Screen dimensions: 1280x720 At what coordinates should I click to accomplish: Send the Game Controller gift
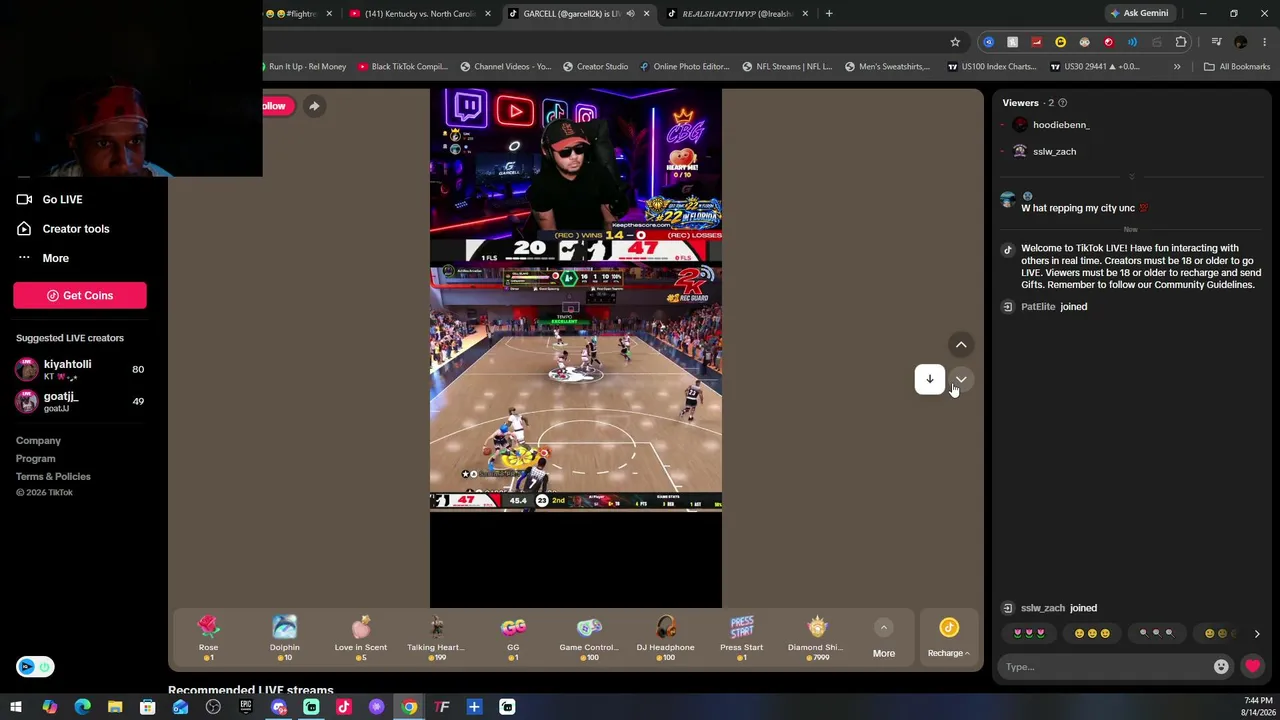(x=589, y=637)
